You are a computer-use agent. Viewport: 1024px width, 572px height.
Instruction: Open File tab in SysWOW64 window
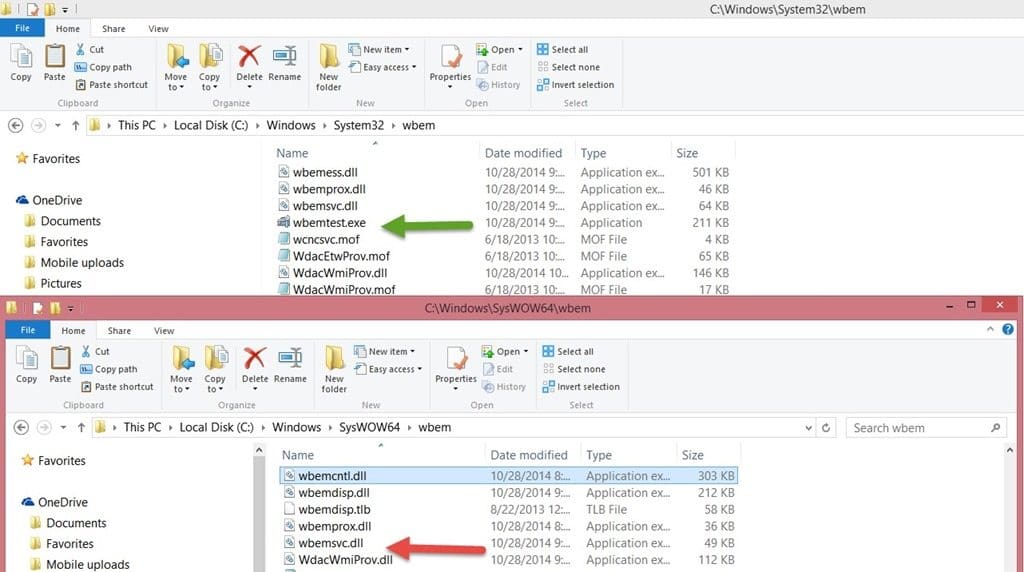click(27, 330)
